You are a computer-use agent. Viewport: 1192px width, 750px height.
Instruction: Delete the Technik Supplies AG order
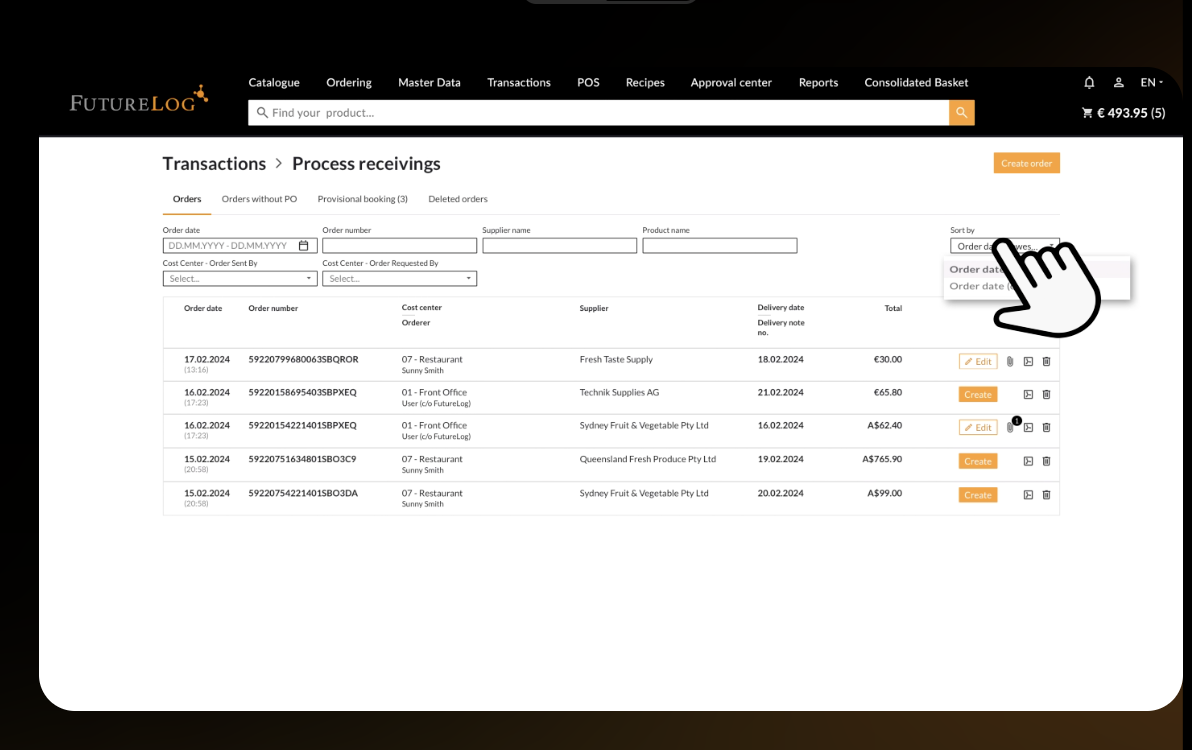click(1046, 395)
